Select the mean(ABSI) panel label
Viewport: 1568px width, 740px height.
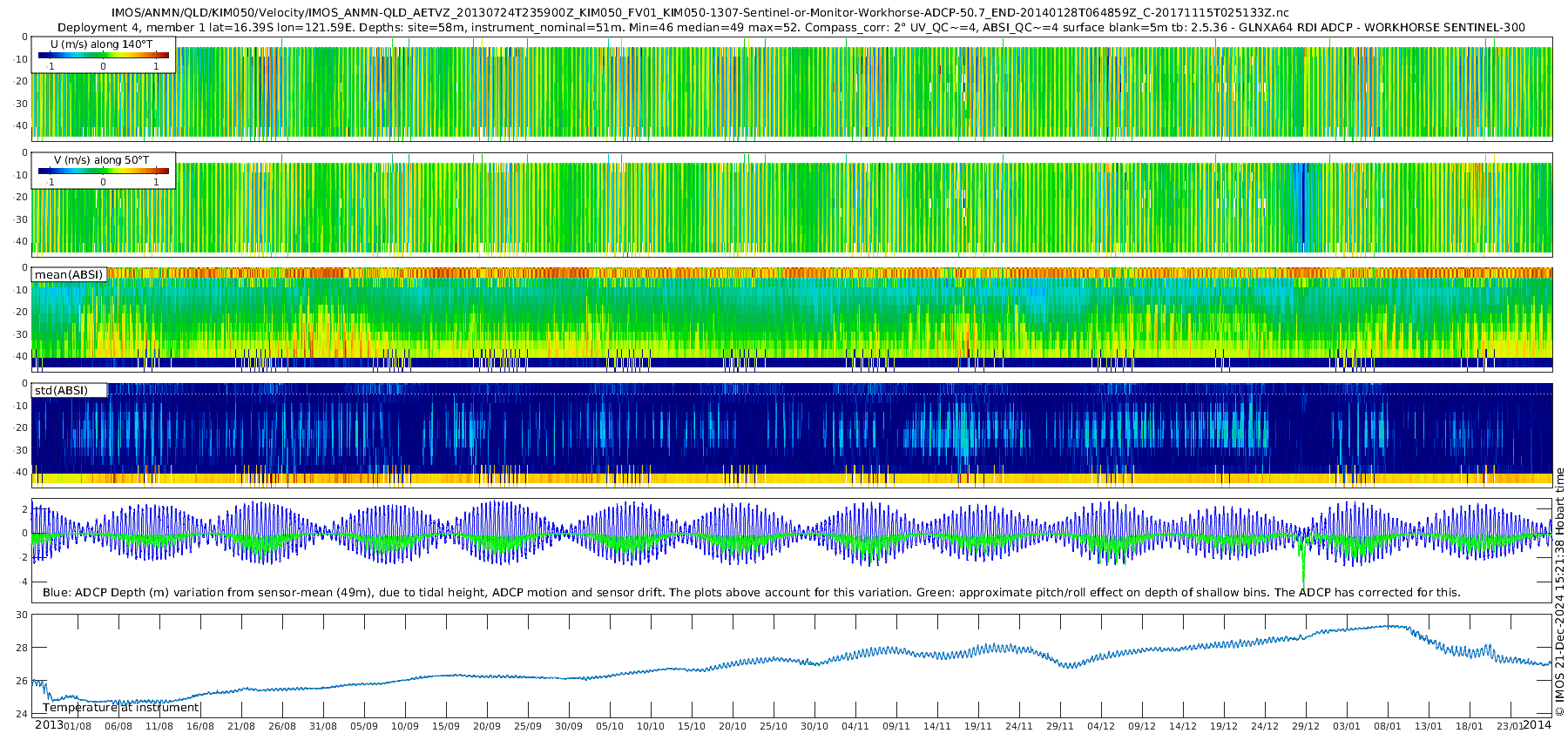click(69, 274)
